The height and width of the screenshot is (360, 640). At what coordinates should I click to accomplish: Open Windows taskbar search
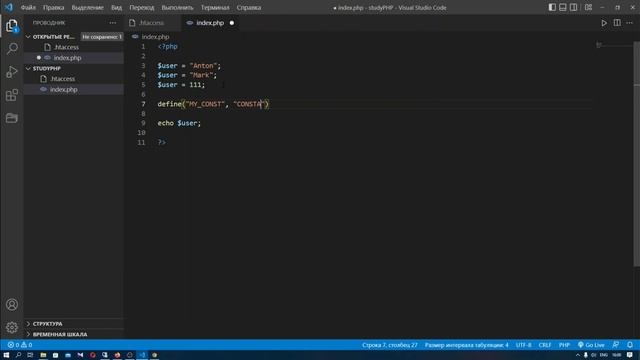[18, 355]
